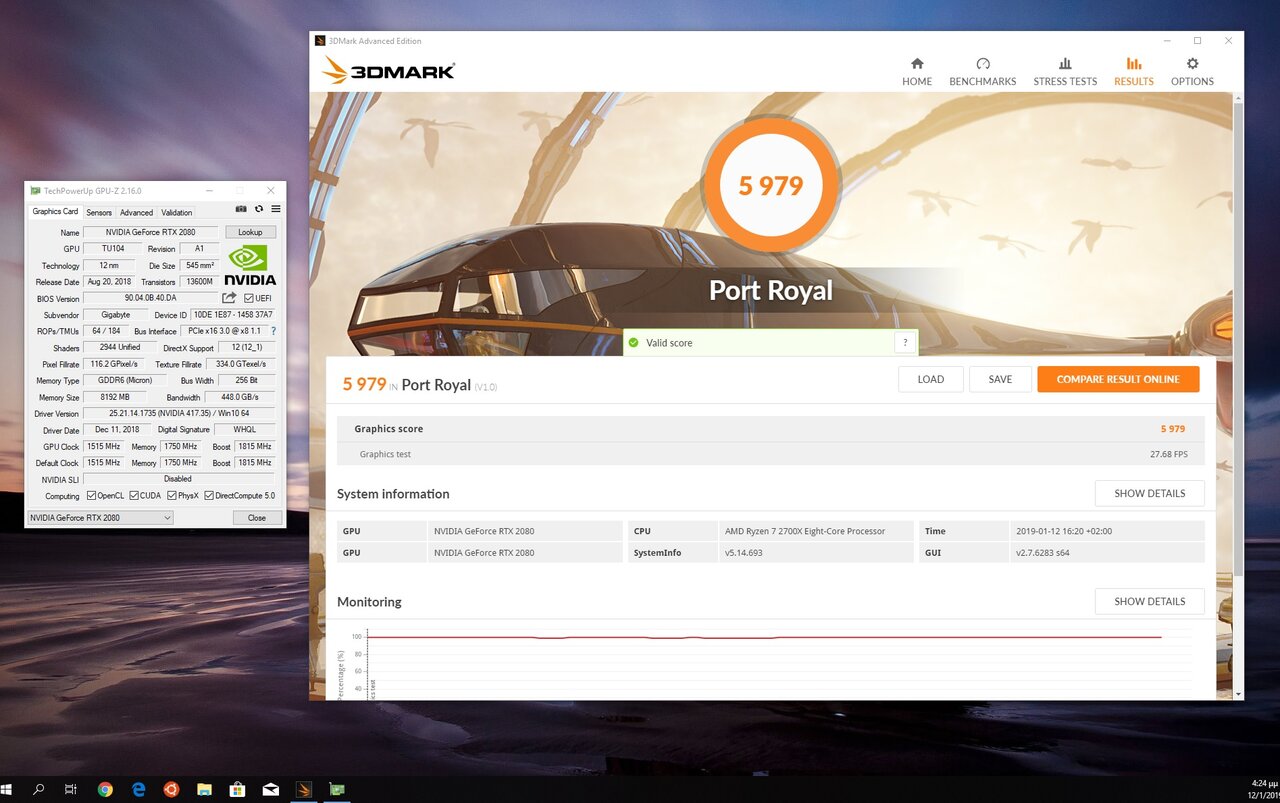The height and width of the screenshot is (803, 1280).
Task: Open STRESS TESTS in 3DMark
Action: 1065,72
